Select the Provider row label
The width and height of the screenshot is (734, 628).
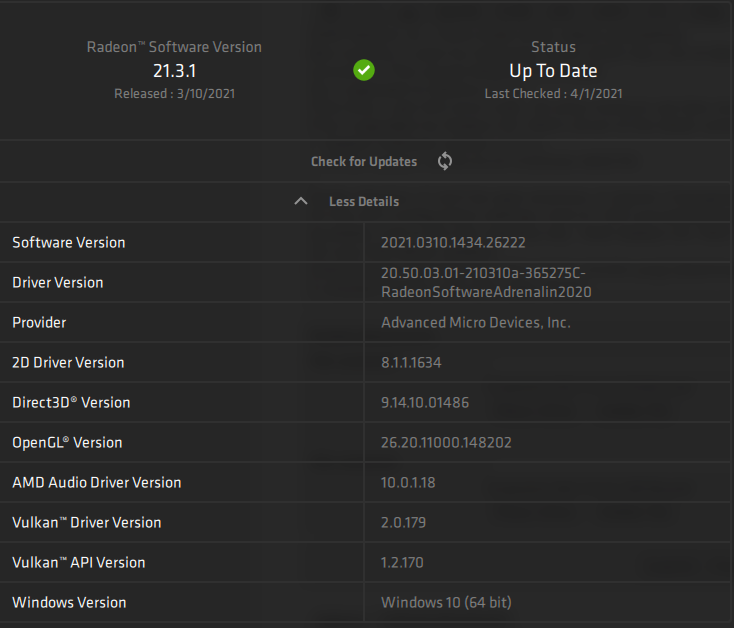[39, 322]
